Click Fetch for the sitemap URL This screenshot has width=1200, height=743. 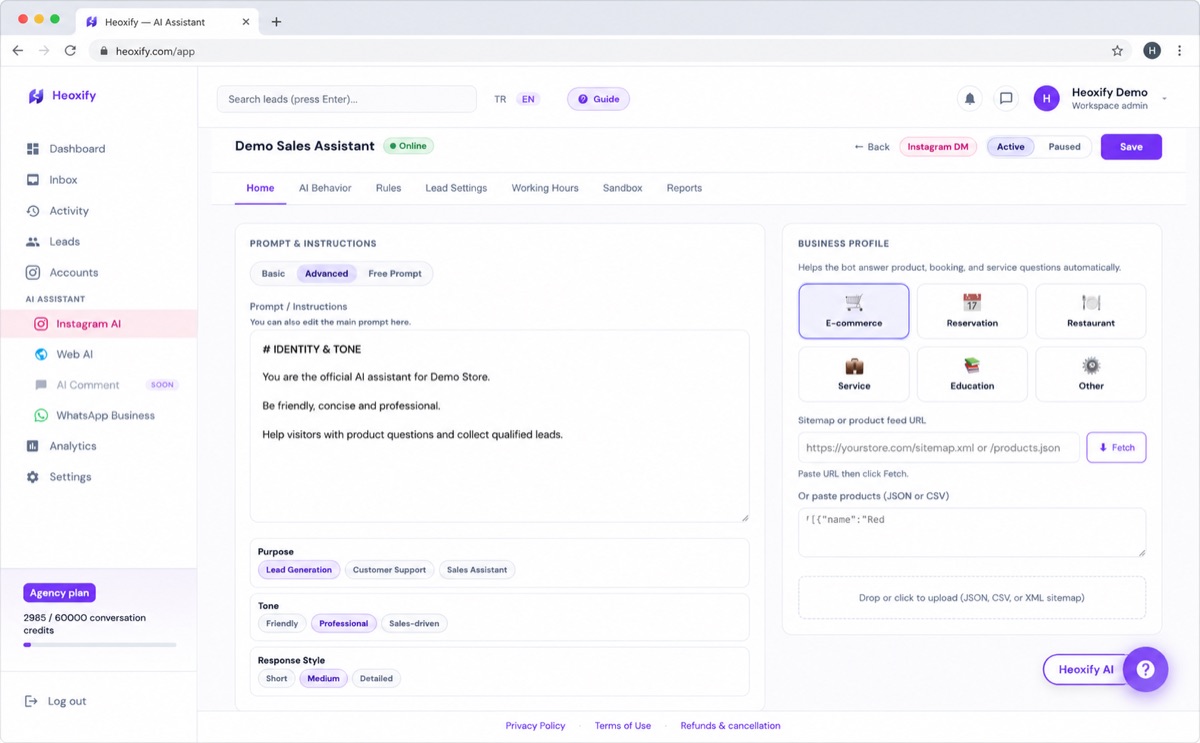[x=1116, y=447]
